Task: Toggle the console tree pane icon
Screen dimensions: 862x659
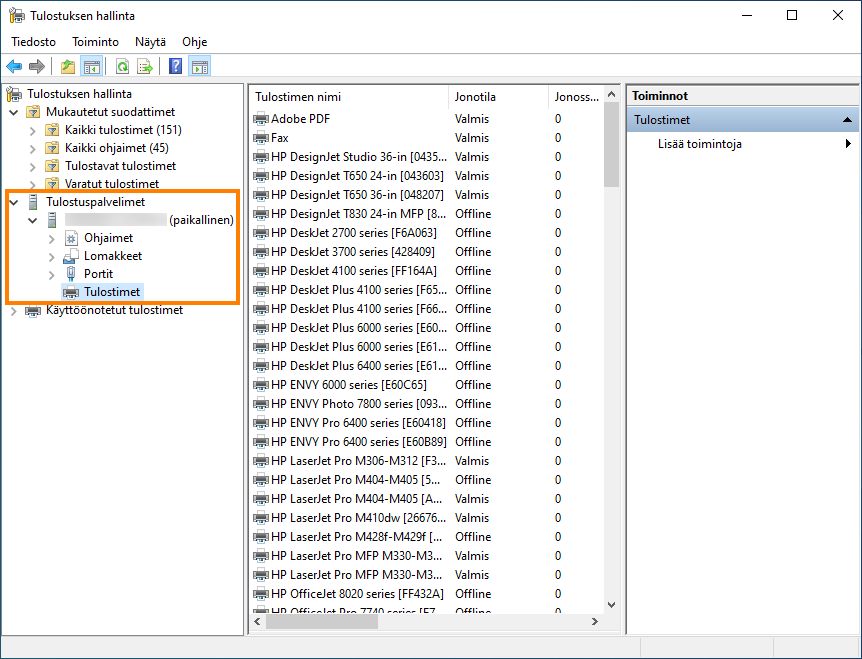Action: 91,67
